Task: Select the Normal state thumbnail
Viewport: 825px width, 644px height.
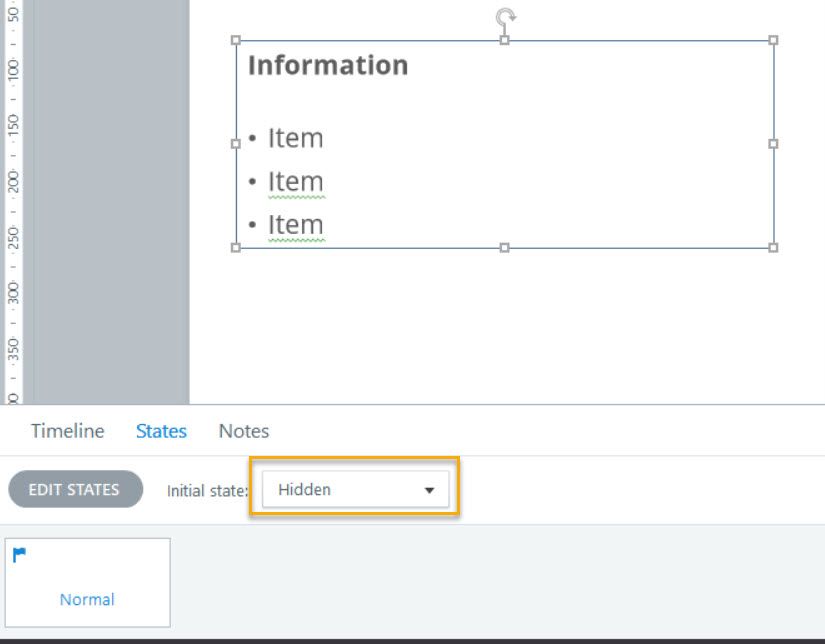Action: [x=87, y=583]
